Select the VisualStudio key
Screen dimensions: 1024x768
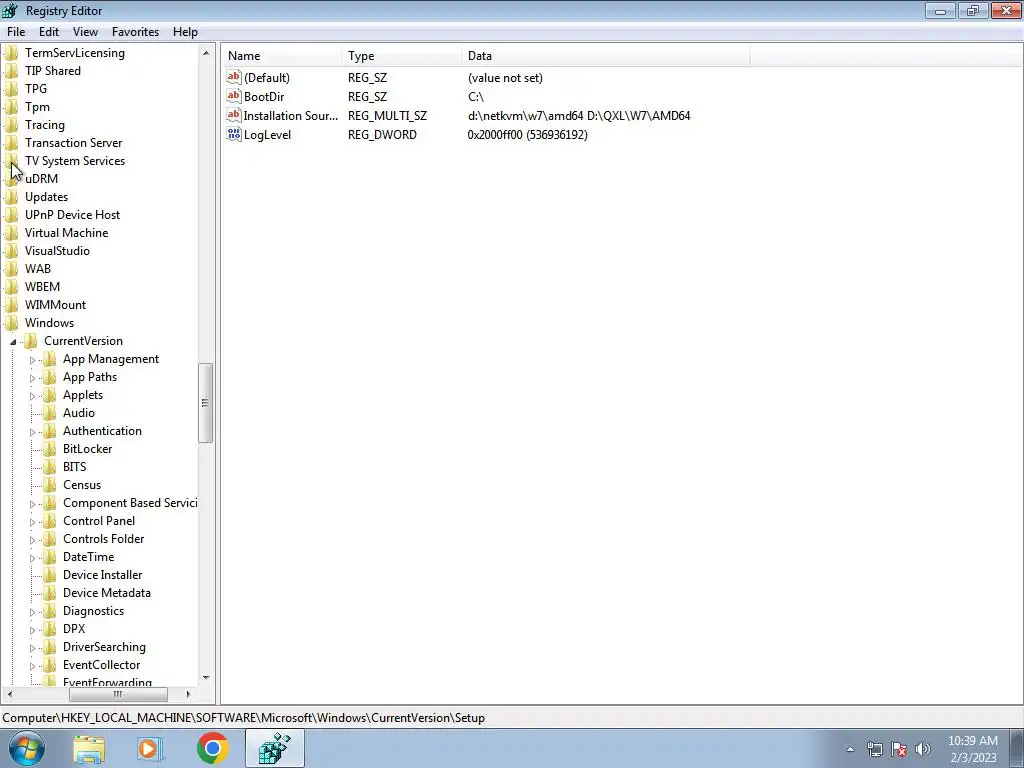point(57,251)
